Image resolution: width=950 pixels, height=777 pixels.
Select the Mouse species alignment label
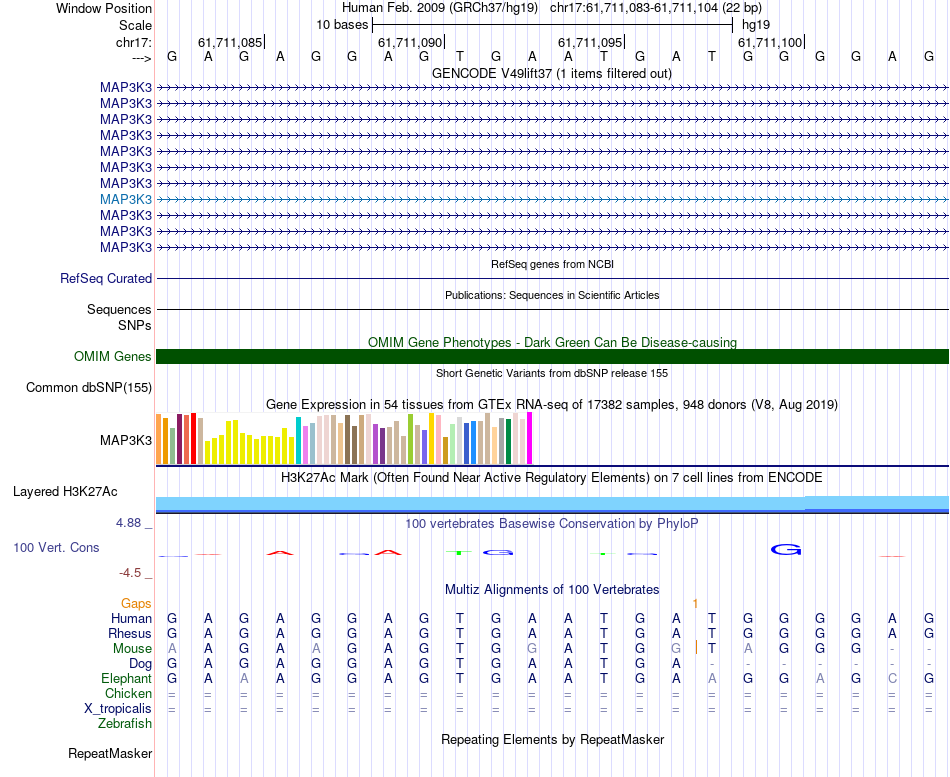coord(132,649)
